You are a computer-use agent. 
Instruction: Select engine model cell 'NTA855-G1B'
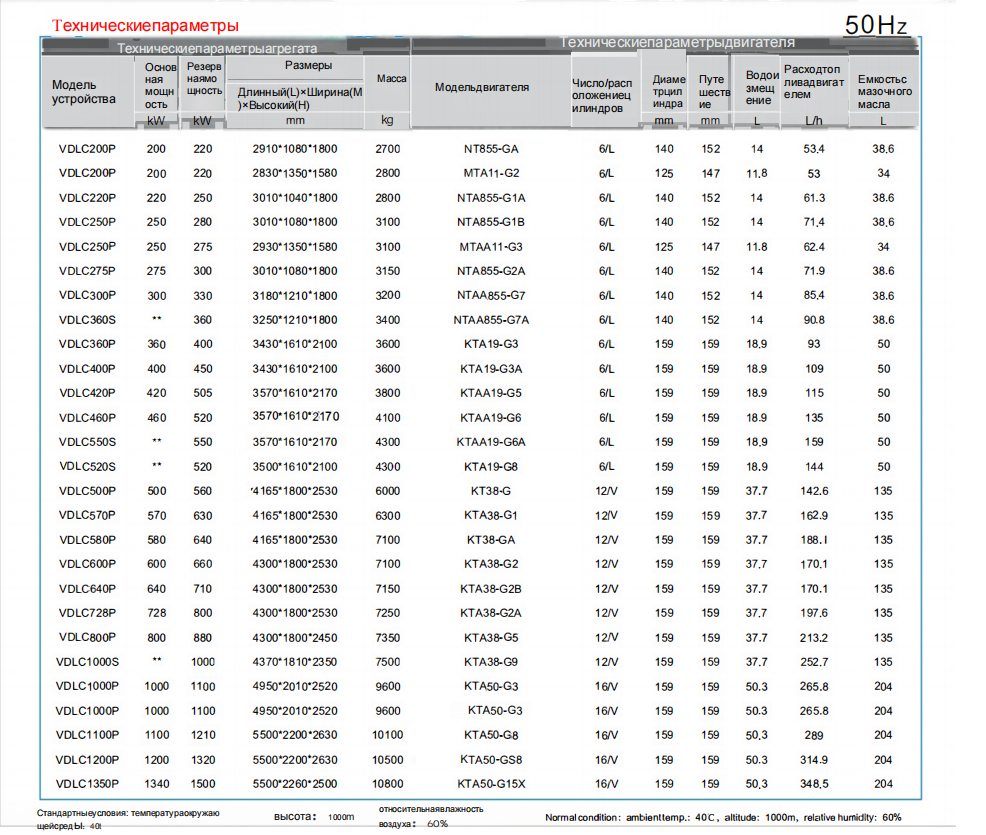[x=491, y=222]
